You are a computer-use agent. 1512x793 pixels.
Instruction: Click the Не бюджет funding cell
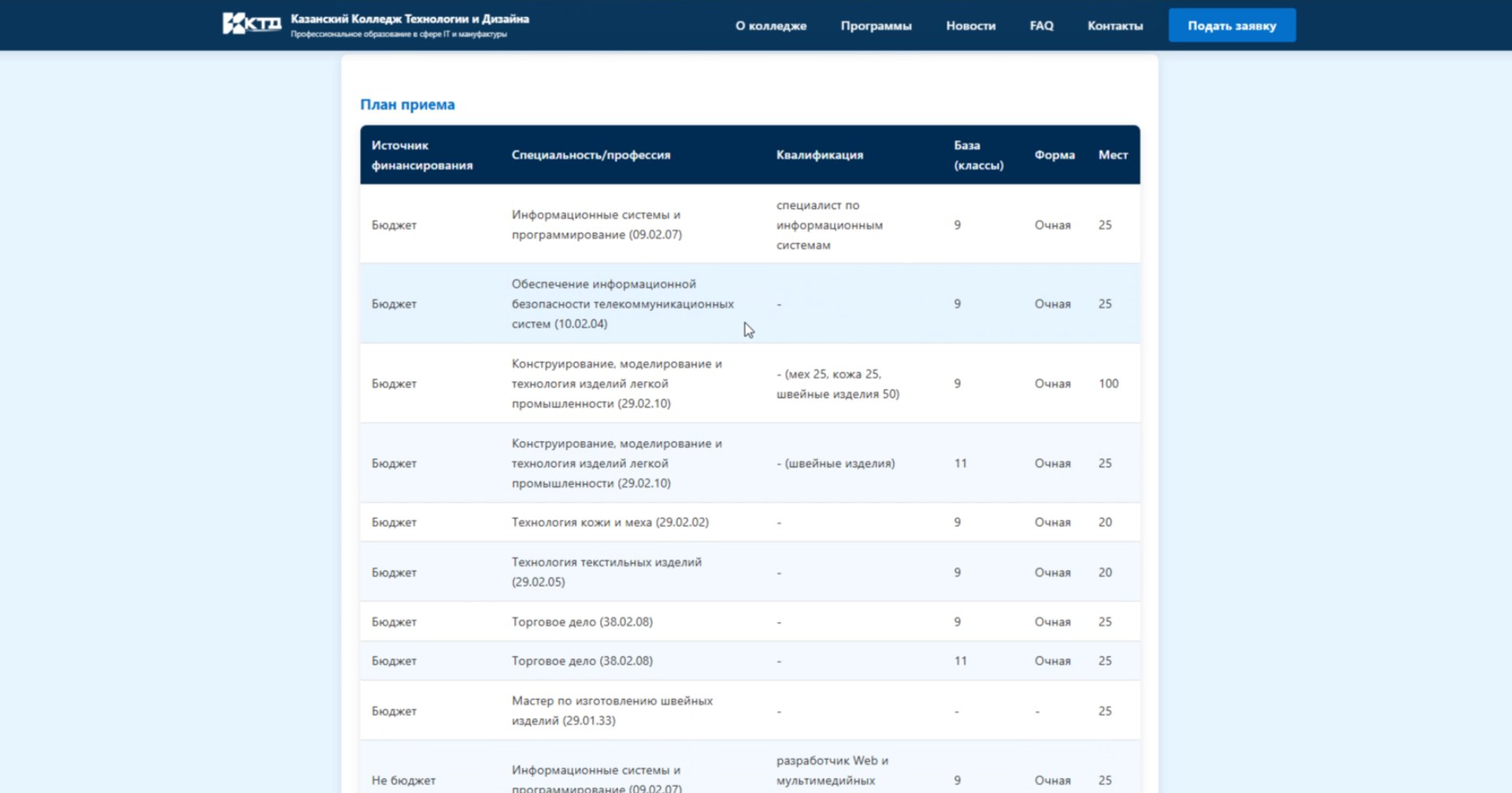click(403, 780)
